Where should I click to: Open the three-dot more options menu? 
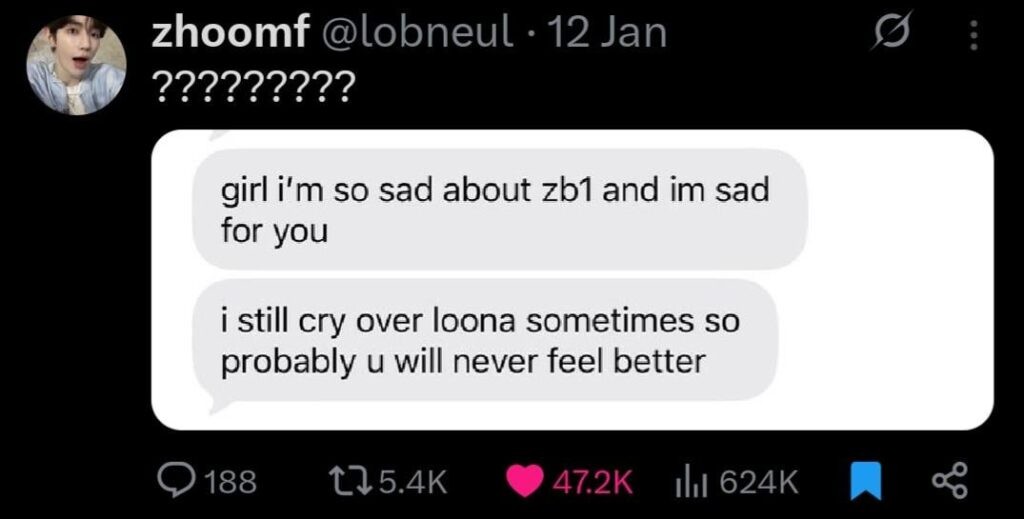pos(974,37)
